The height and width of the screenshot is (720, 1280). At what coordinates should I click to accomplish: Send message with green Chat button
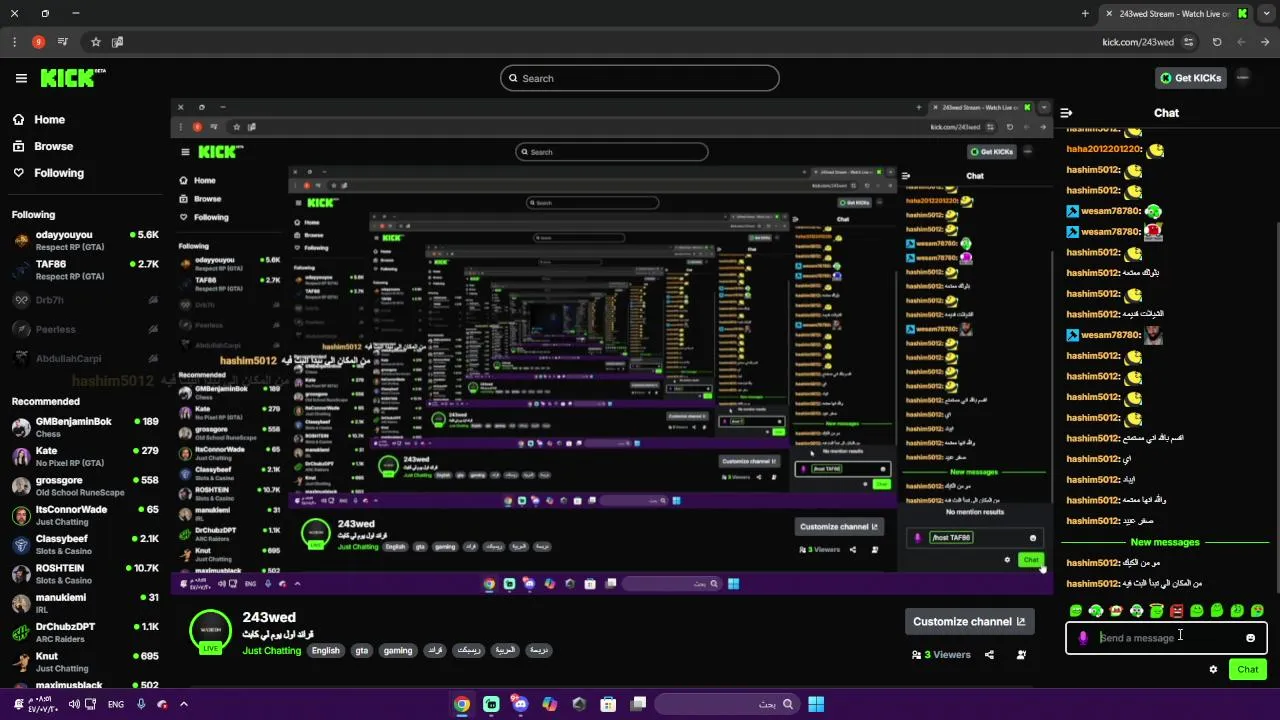point(1248,670)
